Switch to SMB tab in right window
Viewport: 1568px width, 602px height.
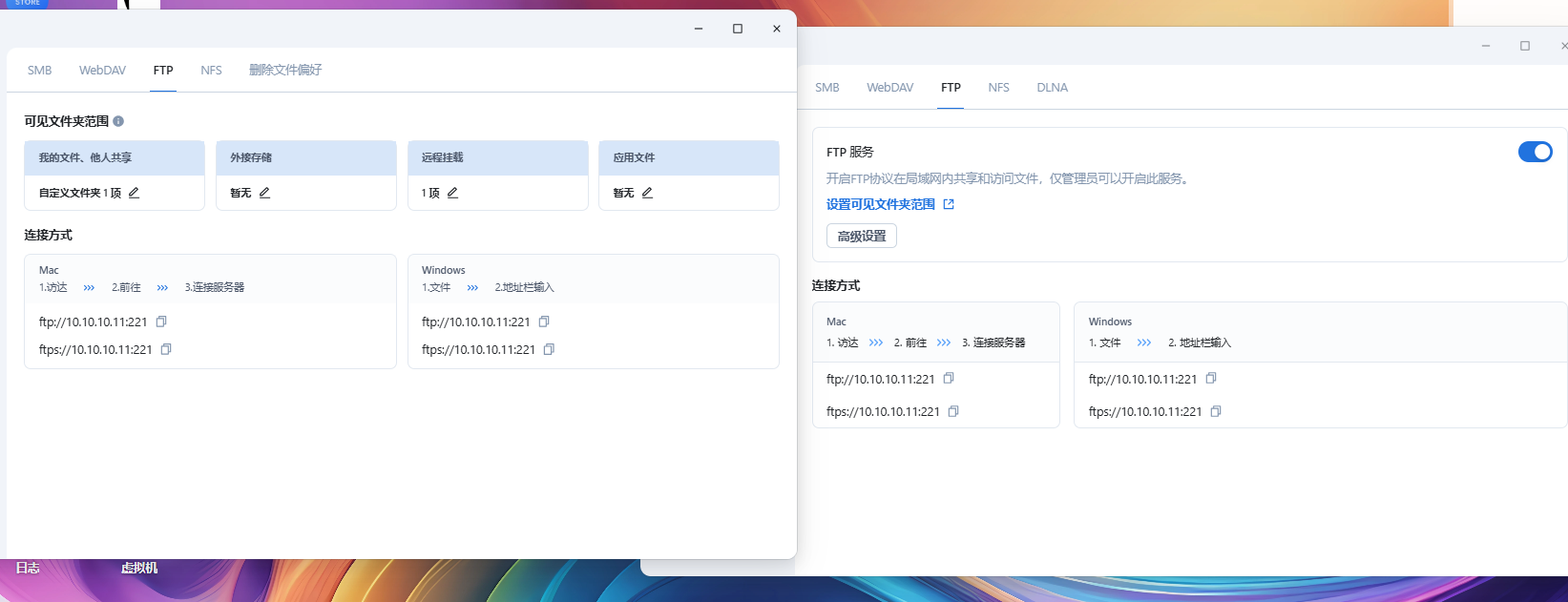827,88
